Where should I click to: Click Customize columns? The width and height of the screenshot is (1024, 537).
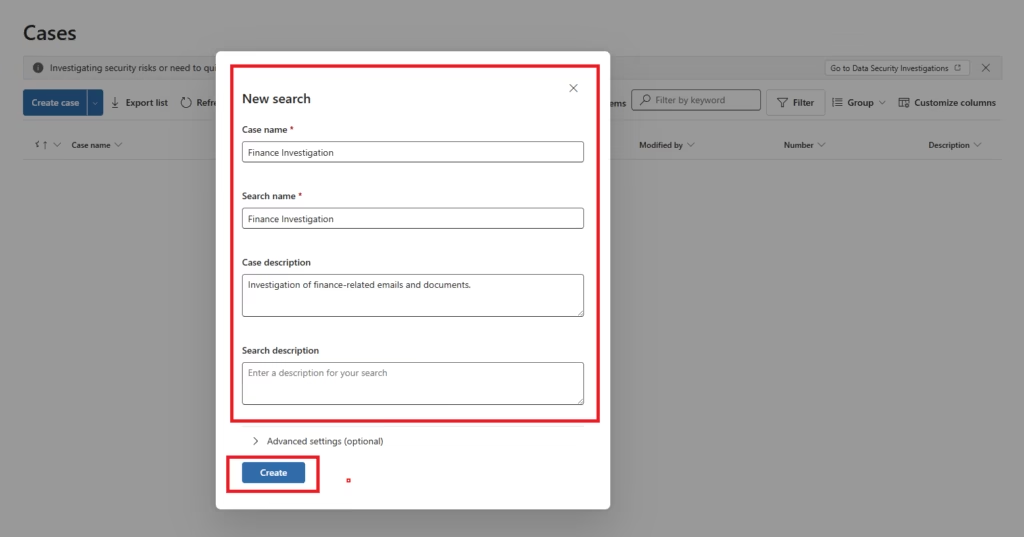pyautogui.click(x=947, y=103)
